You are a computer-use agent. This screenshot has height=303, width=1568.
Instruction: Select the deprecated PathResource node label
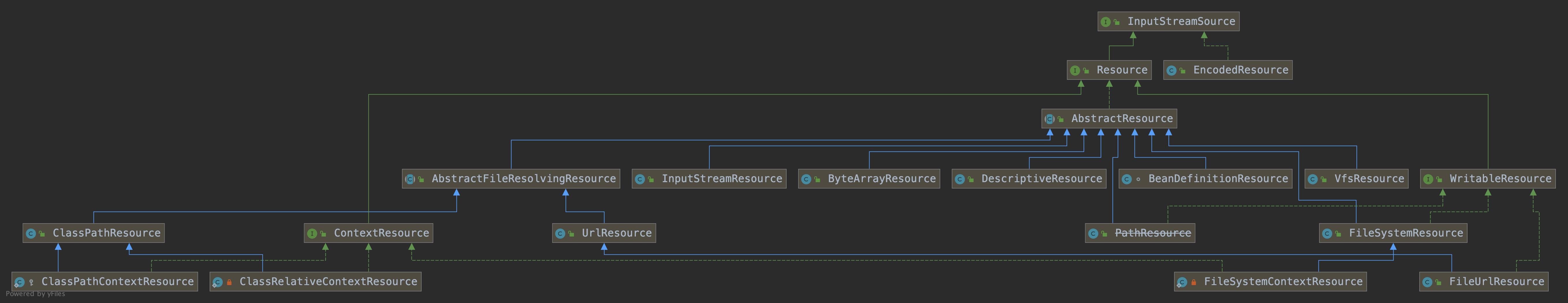1153,233
